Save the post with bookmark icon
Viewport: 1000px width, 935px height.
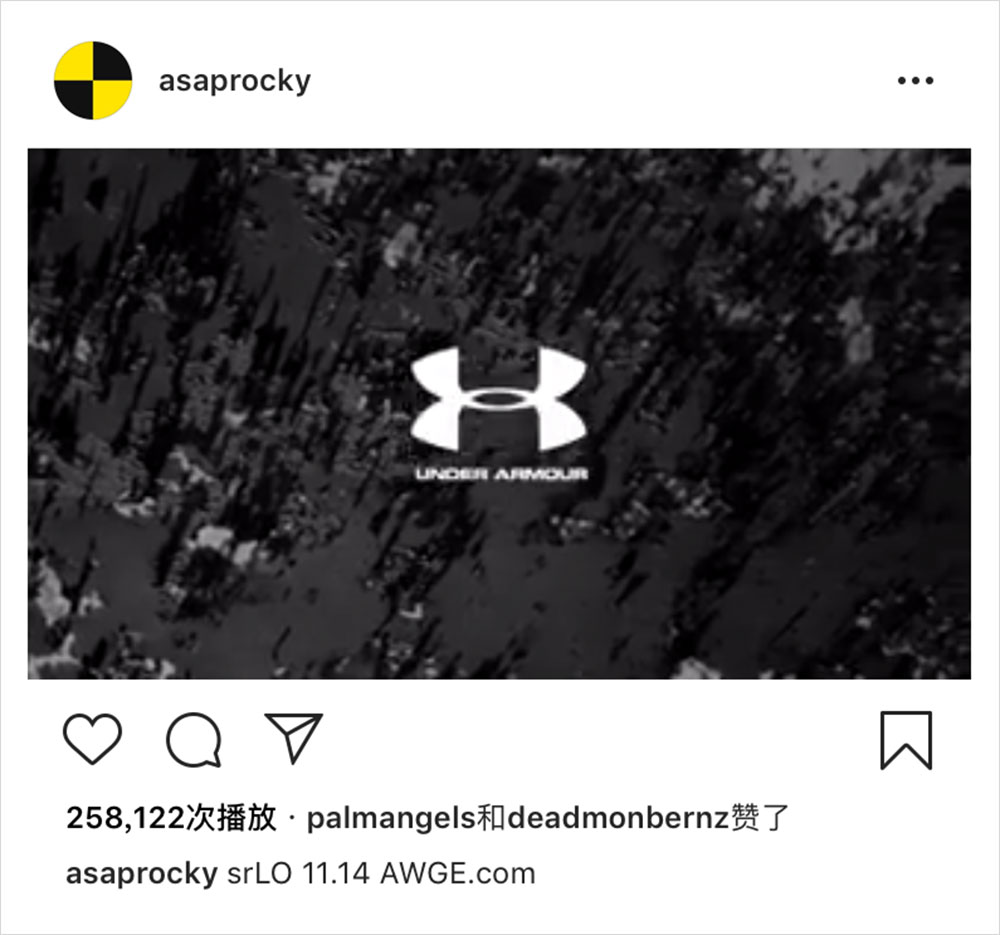pyautogui.click(x=906, y=740)
